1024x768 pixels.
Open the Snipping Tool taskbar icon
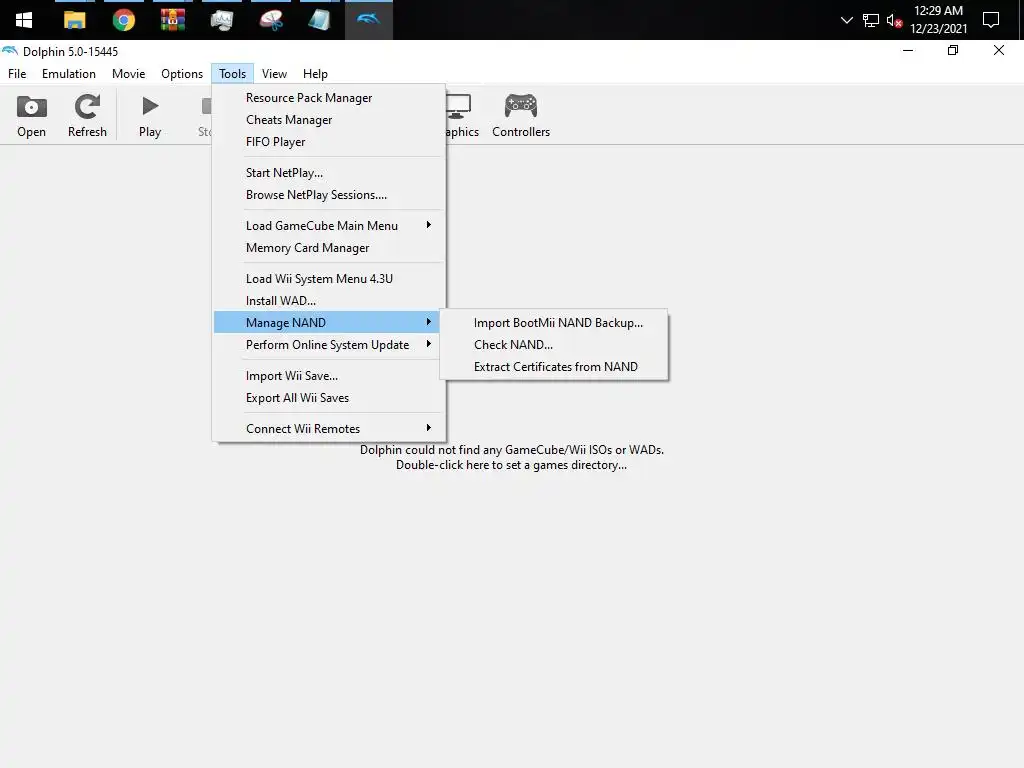(x=270, y=20)
